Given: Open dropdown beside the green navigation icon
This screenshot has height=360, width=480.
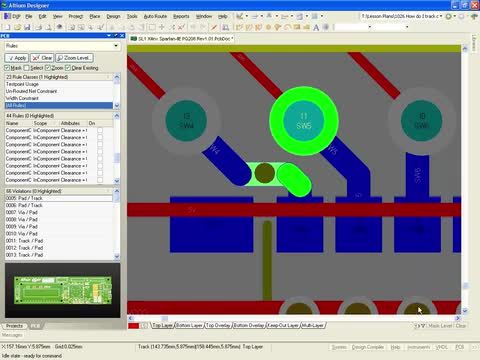Looking at the screenshot, I should [x=455, y=16].
